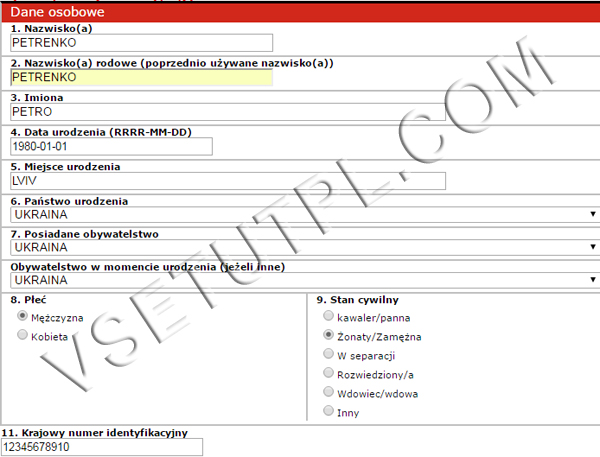This screenshot has width=600, height=457.
Task: Choose Żonaty/Zamężna marital status
Action: click(328, 335)
